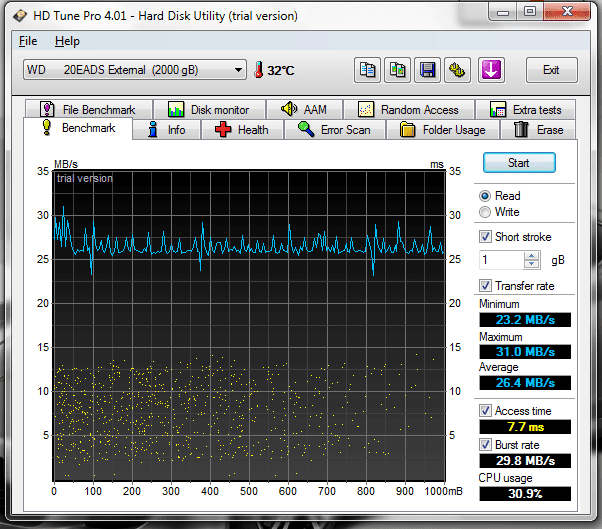
Task: Open the Error Scan tab with magnifier icon
Action: [x=334, y=130]
